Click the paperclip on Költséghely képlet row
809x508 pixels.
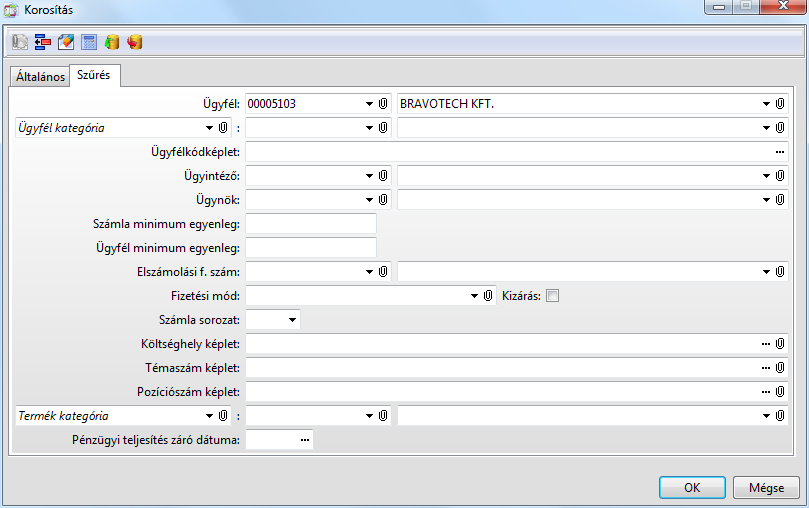(780, 343)
